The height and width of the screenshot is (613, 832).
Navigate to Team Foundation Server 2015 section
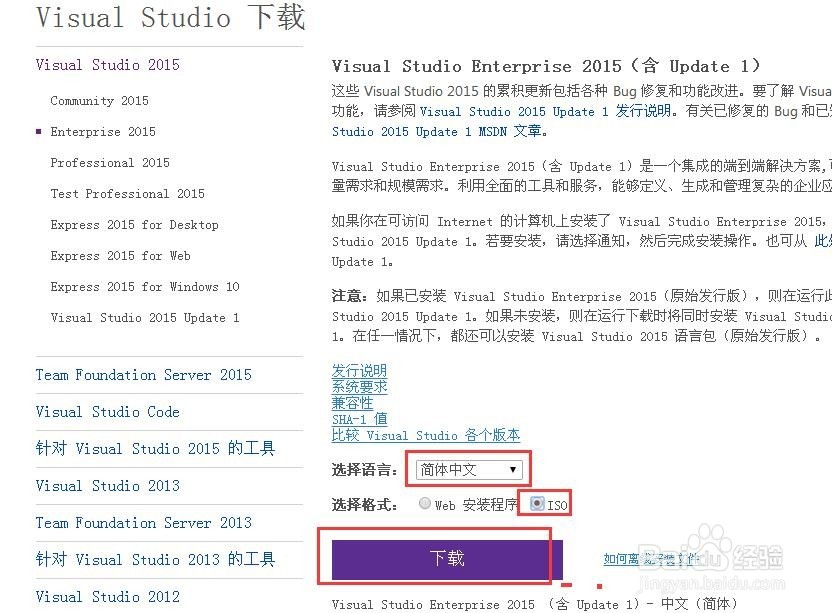click(x=143, y=374)
